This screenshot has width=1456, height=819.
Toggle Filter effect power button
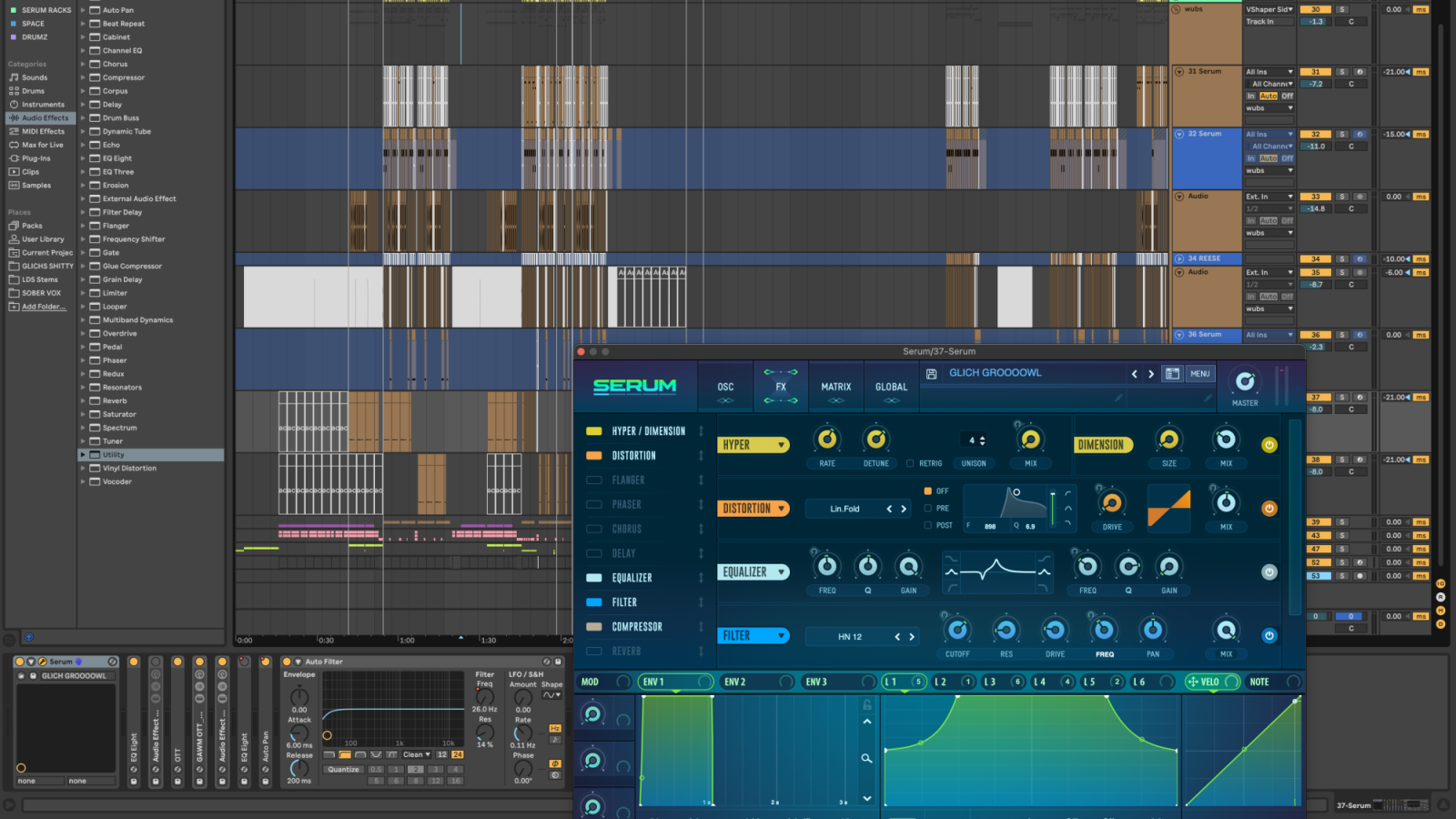(x=1269, y=636)
